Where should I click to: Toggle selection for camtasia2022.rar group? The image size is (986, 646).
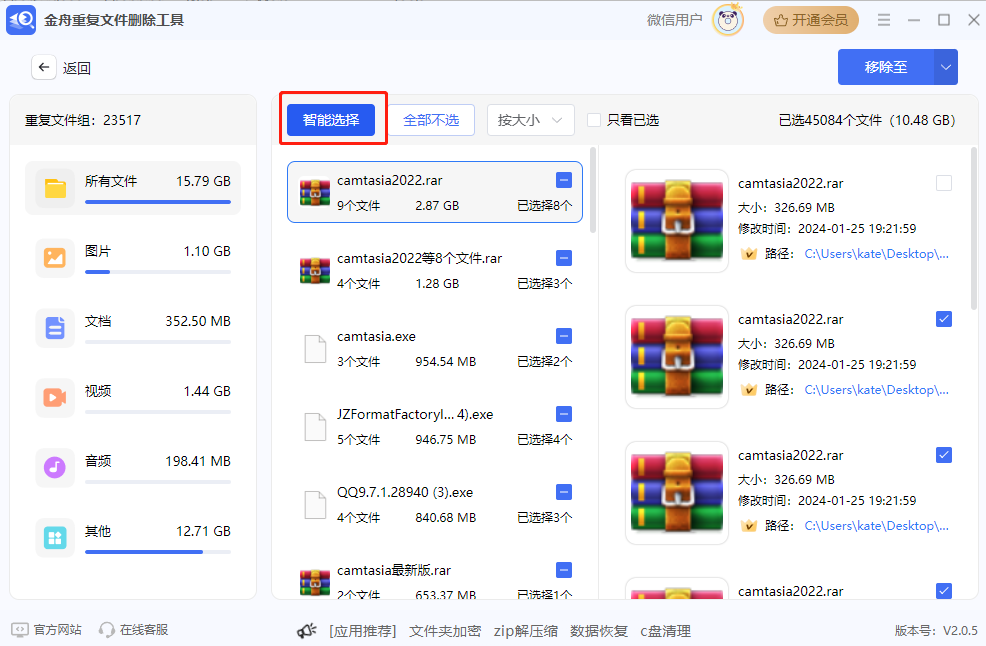564,181
